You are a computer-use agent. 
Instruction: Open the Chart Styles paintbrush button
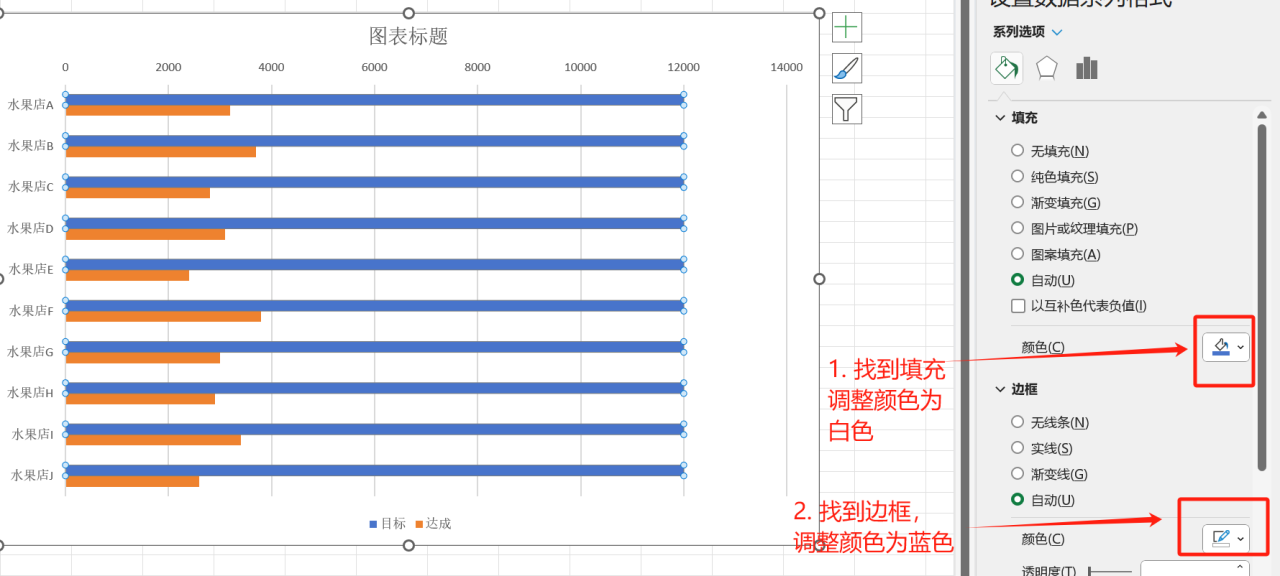847,68
